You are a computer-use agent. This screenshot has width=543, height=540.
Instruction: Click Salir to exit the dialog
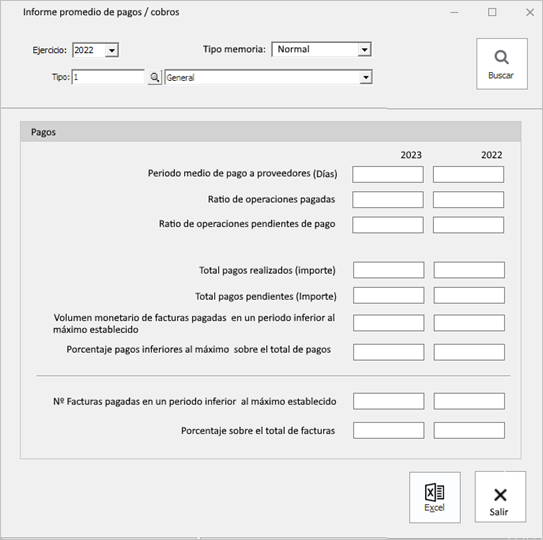[x=500, y=497]
